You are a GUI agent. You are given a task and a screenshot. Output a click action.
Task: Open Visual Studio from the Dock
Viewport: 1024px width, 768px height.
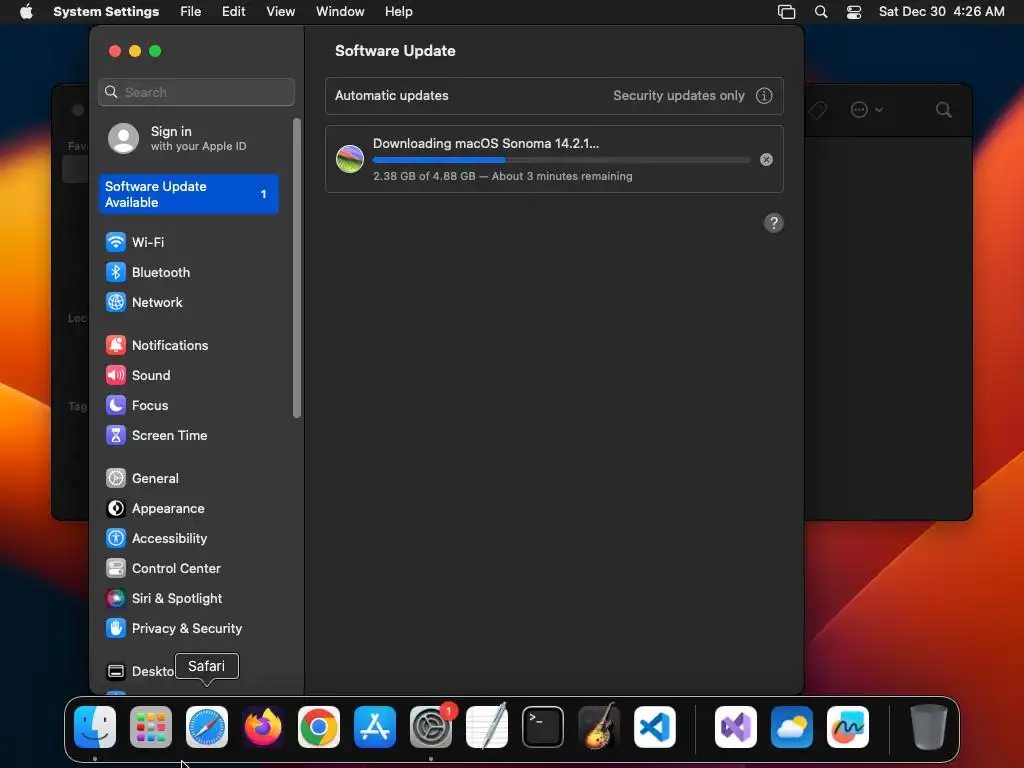point(736,727)
